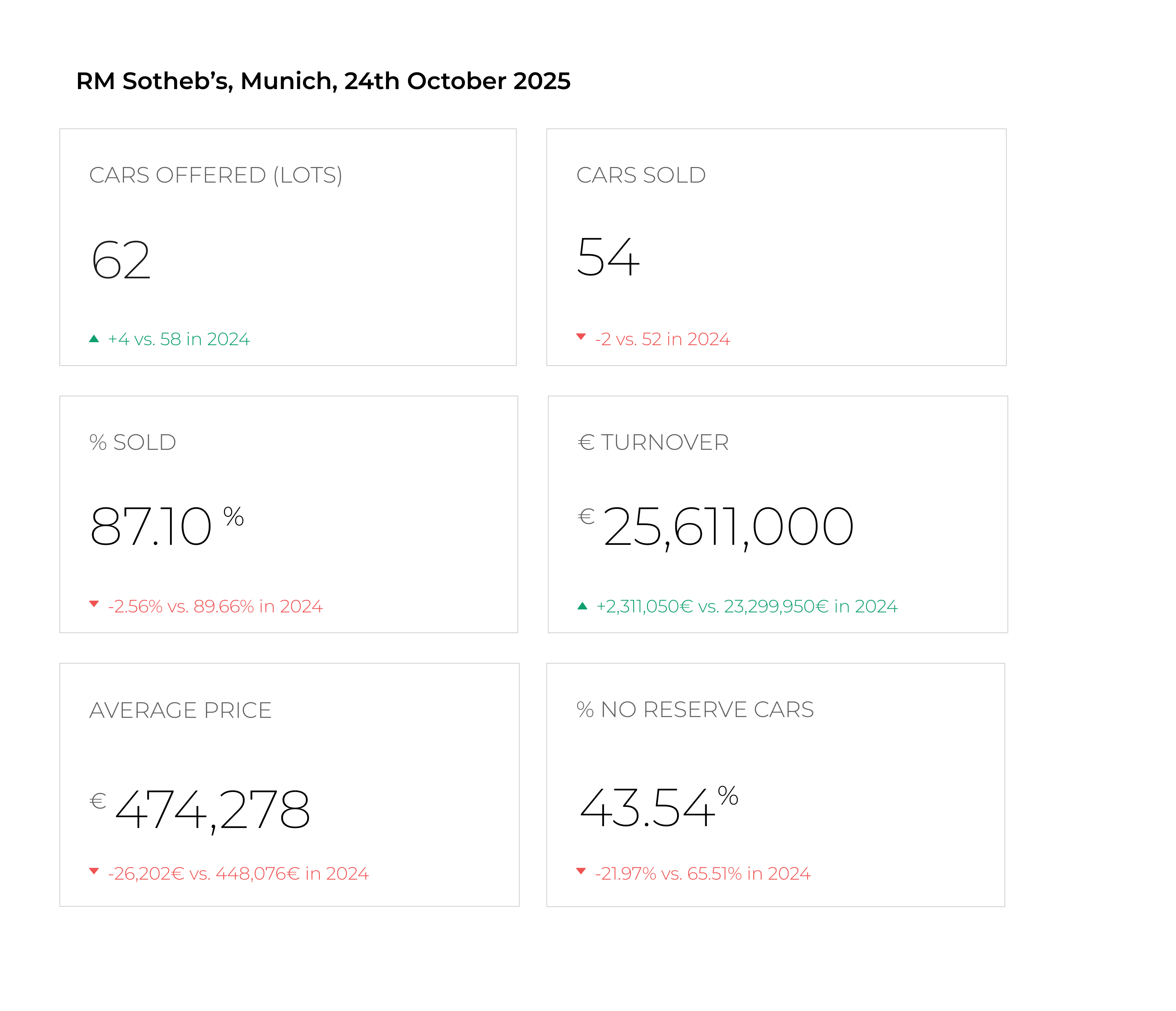Click the -21.97% vs. 65.51% comparison

point(703,874)
